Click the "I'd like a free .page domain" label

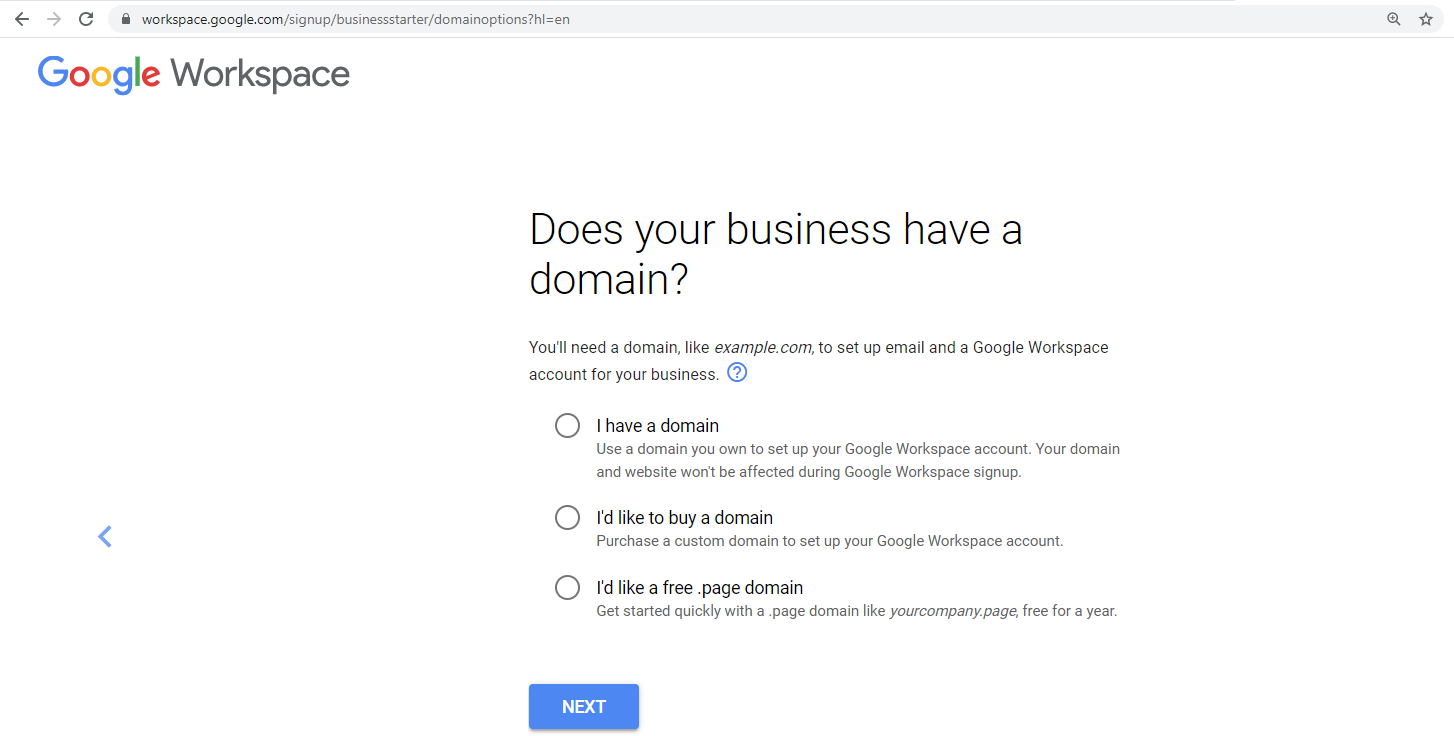click(700, 587)
